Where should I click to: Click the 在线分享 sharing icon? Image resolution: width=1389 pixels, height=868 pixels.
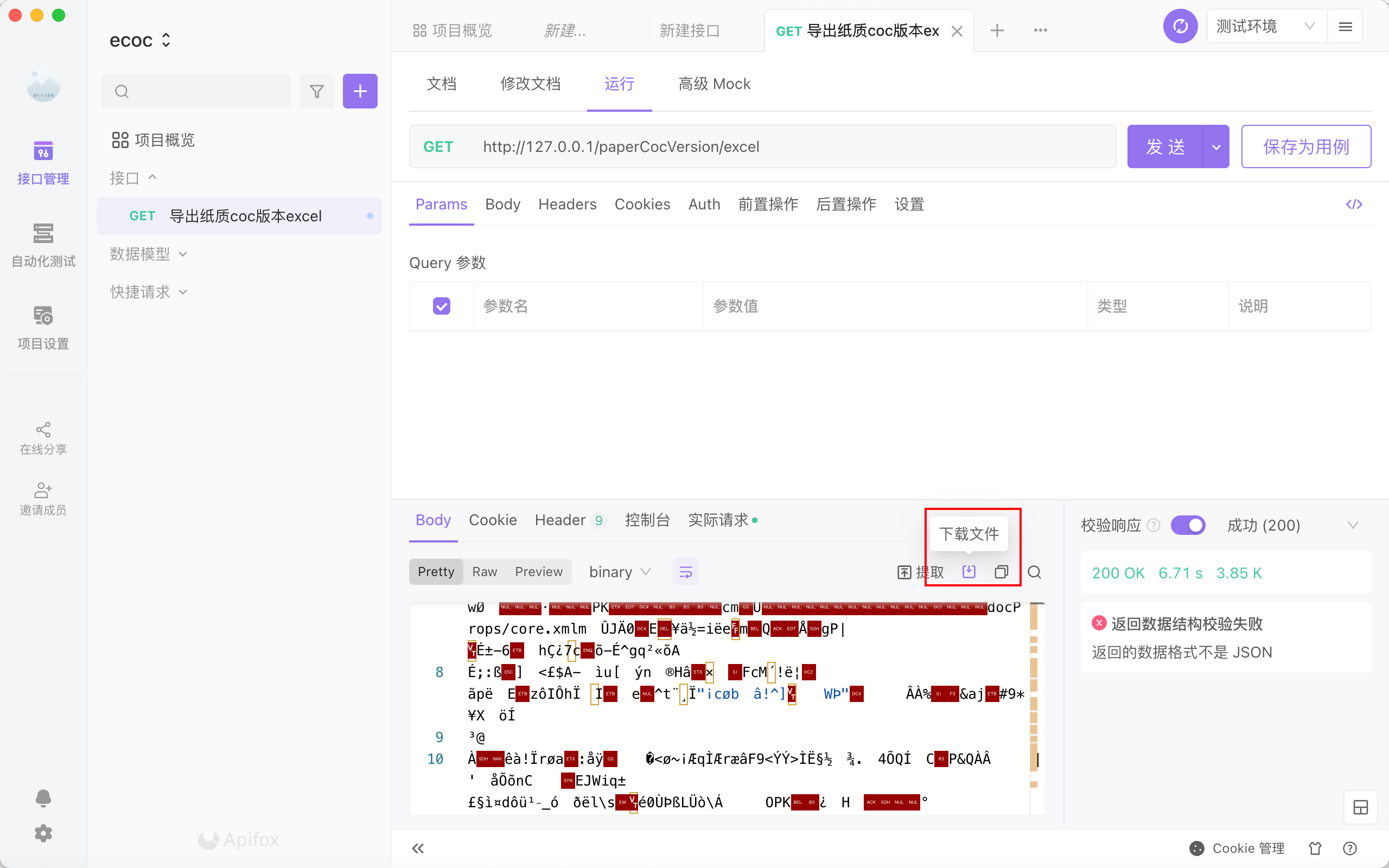43,437
